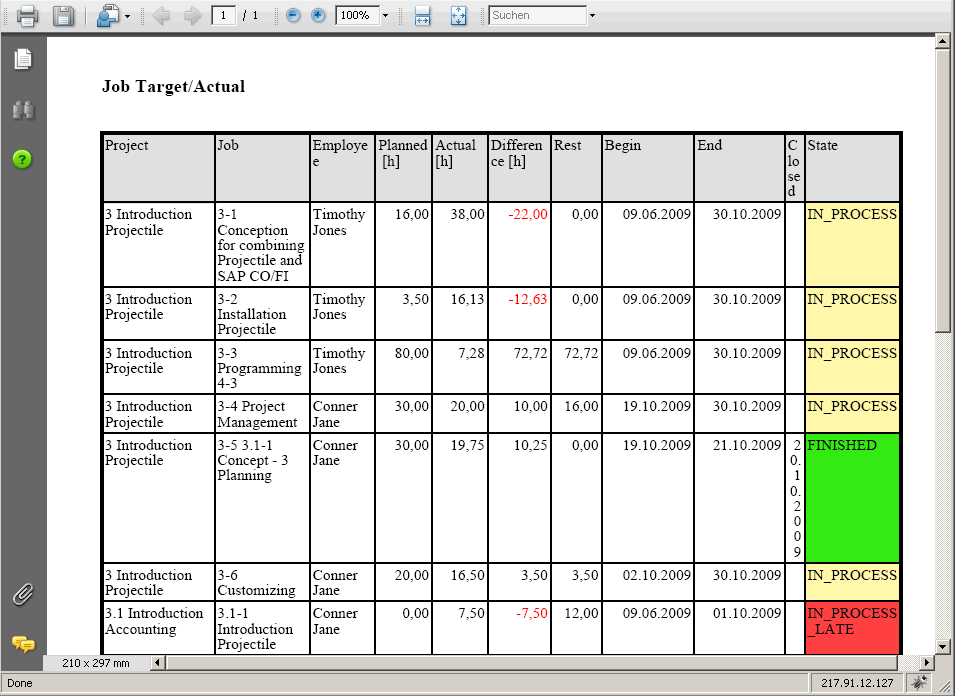Click in the Suchen search field
Image resolution: width=955 pixels, height=696 pixels.
pyautogui.click(x=537, y=16)
